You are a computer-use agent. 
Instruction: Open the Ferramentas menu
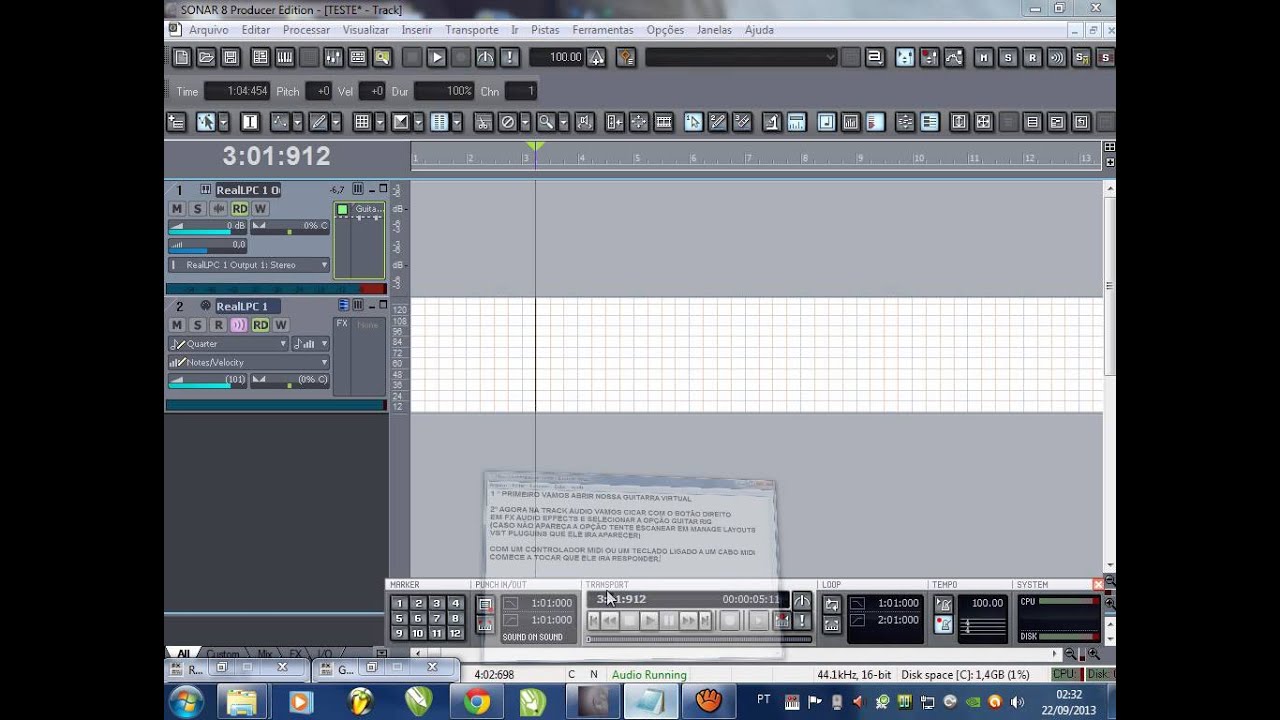(602, 30)
